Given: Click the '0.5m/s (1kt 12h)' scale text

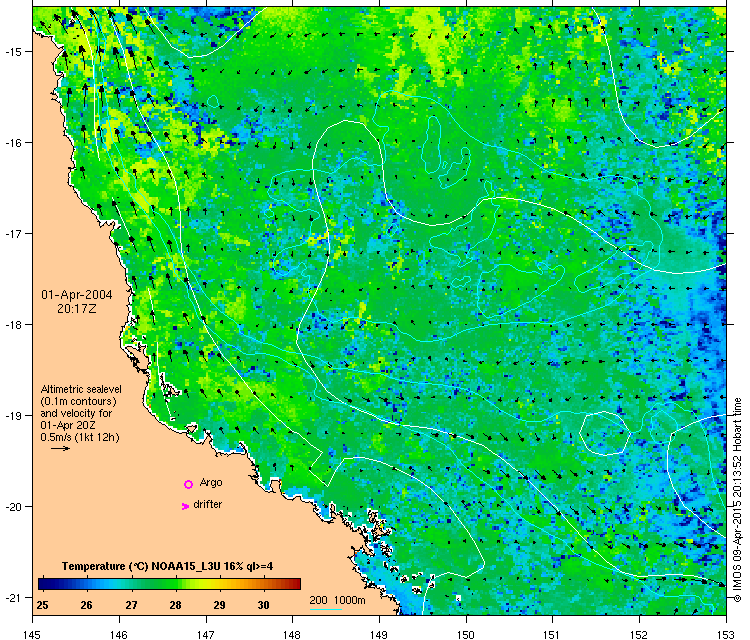Looking at the screenshot, I should (80, 437).
